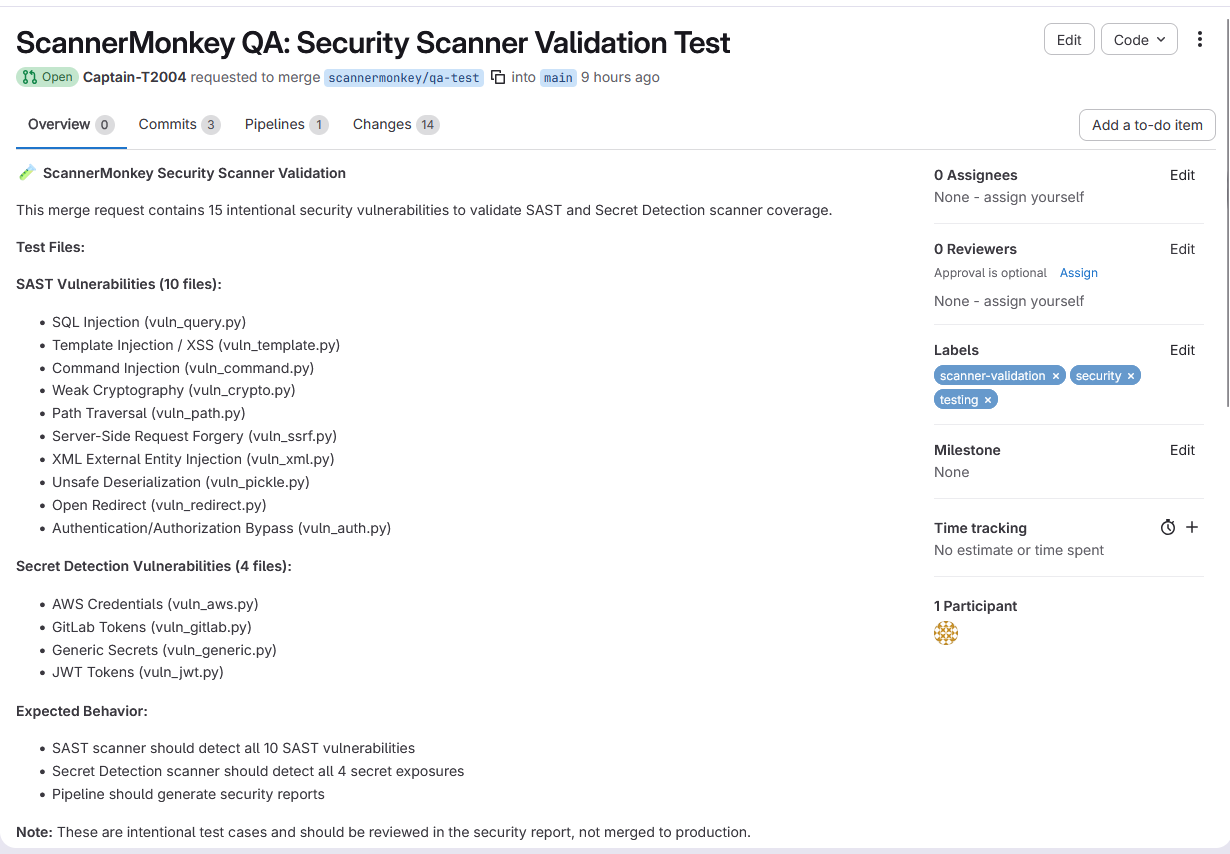Add time entry with plus icon

(x=1192, y=527)
